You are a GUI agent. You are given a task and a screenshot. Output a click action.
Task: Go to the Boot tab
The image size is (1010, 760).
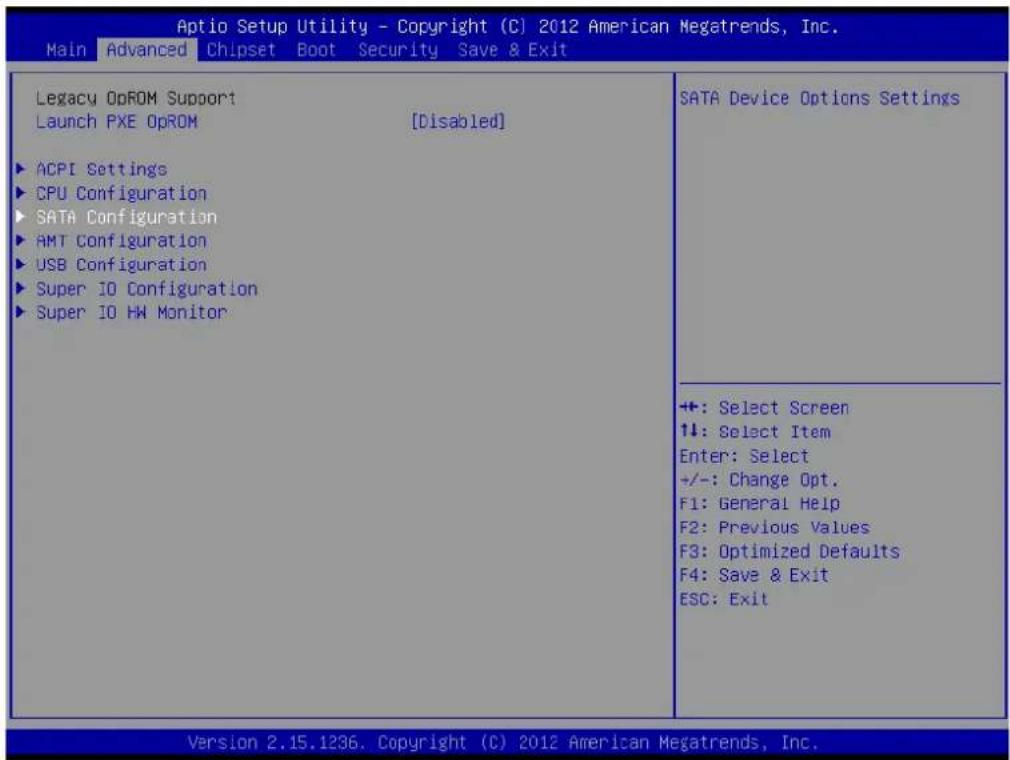point(316,50)
